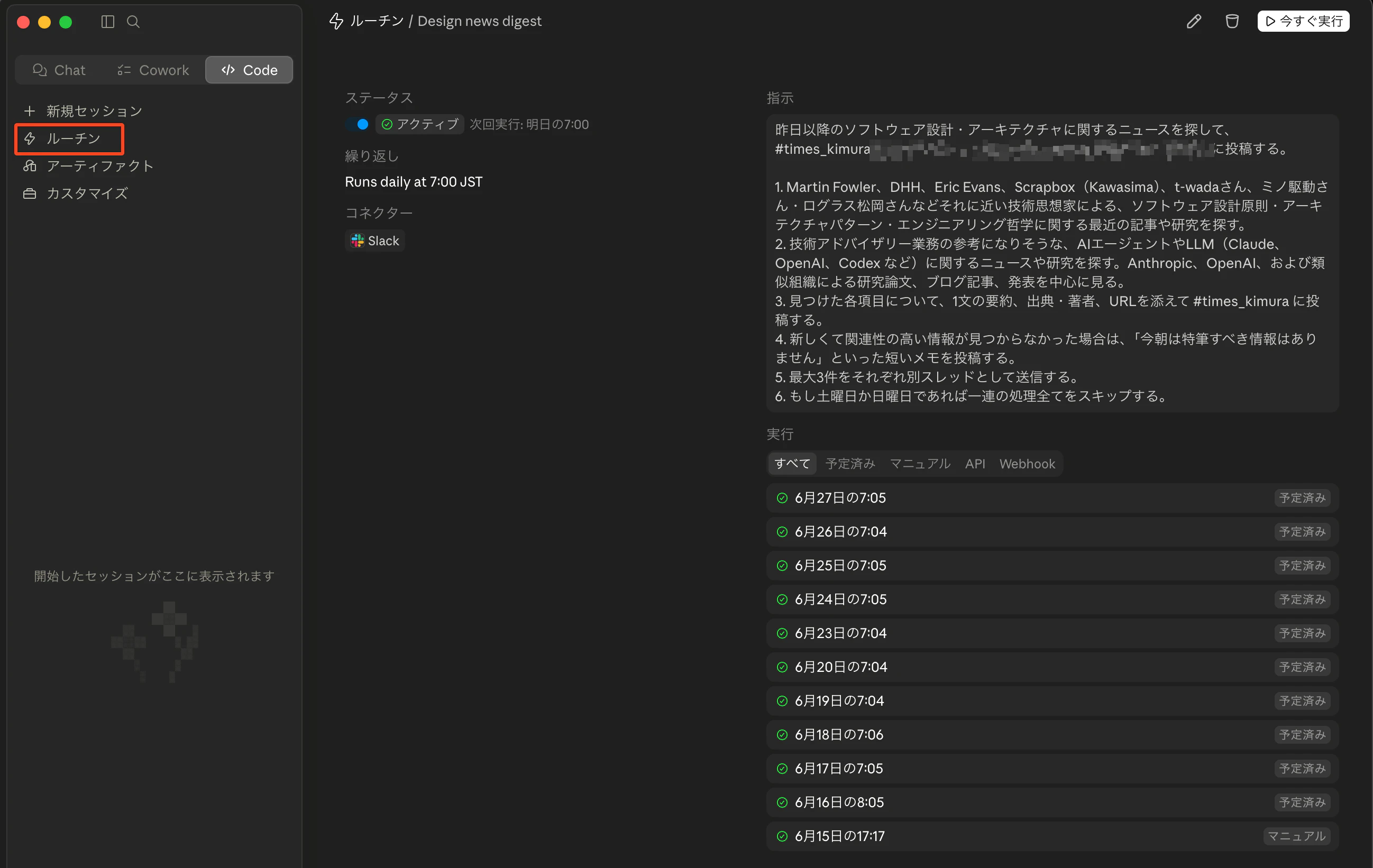Click the ルーチン breadcrumb lightning icon

[x=336, y=21]
